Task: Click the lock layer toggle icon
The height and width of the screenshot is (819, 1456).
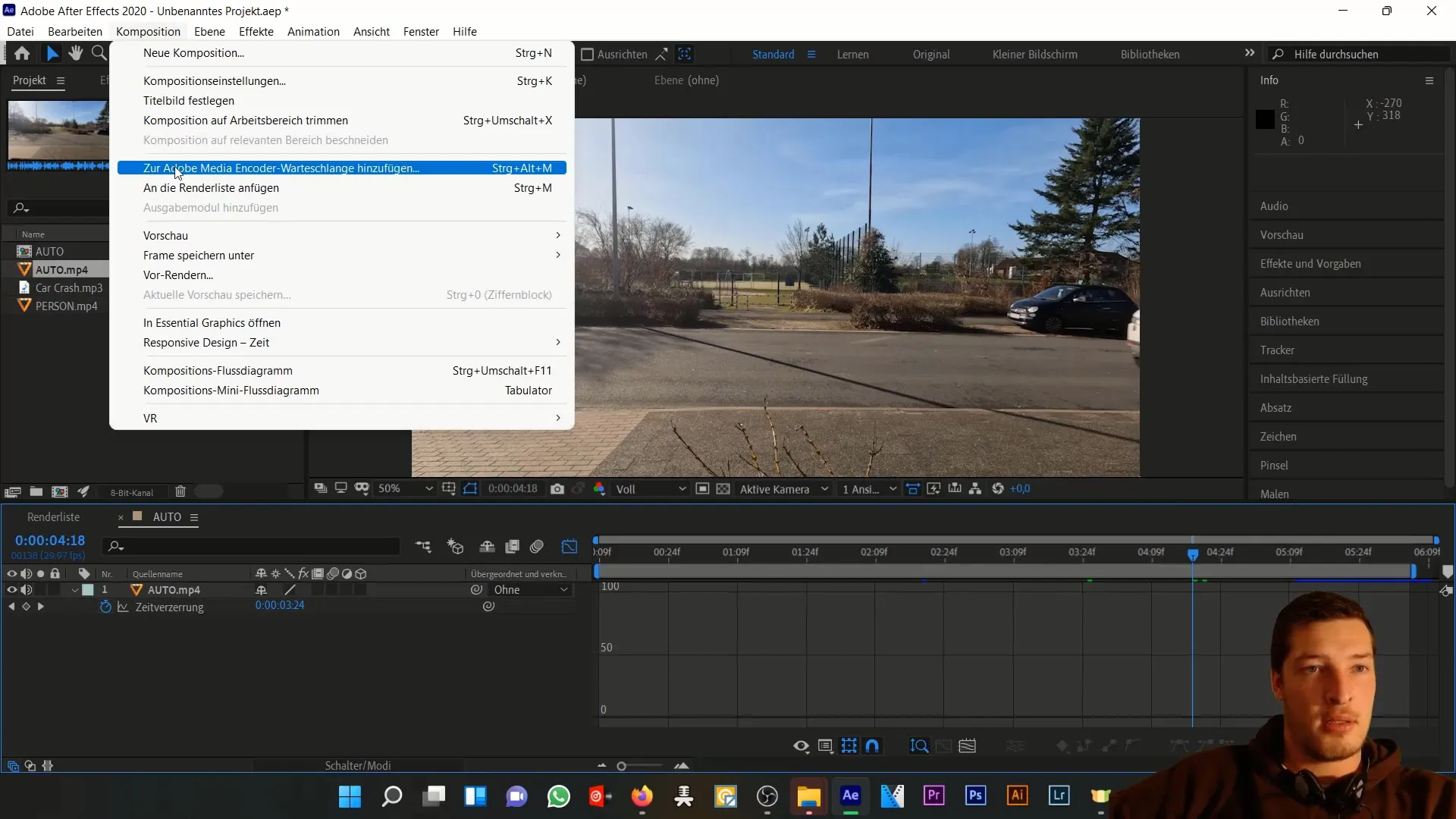Action: pyautogui.click(x=54, y=572)
